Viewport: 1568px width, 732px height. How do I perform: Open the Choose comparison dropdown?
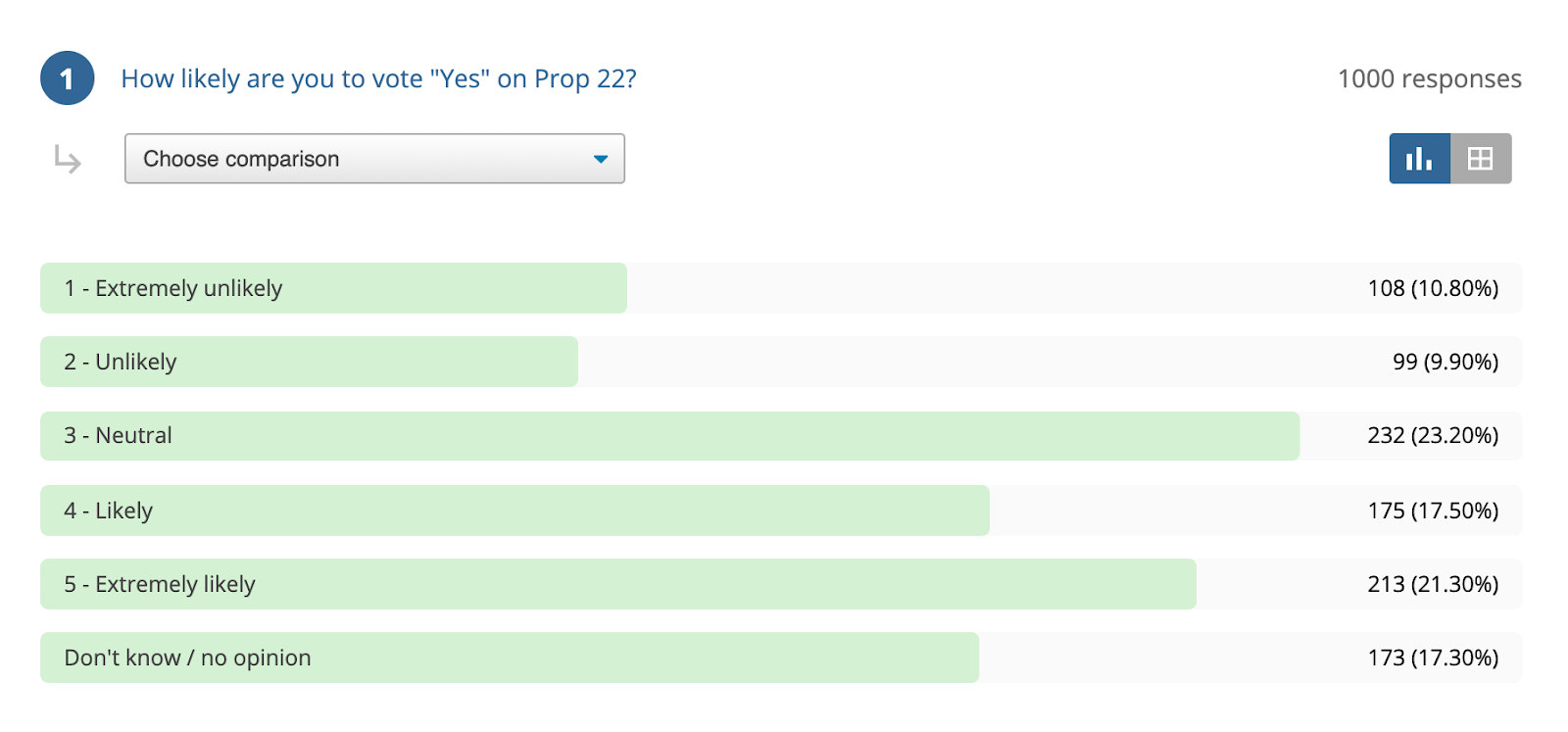click(x=374, y=159)
